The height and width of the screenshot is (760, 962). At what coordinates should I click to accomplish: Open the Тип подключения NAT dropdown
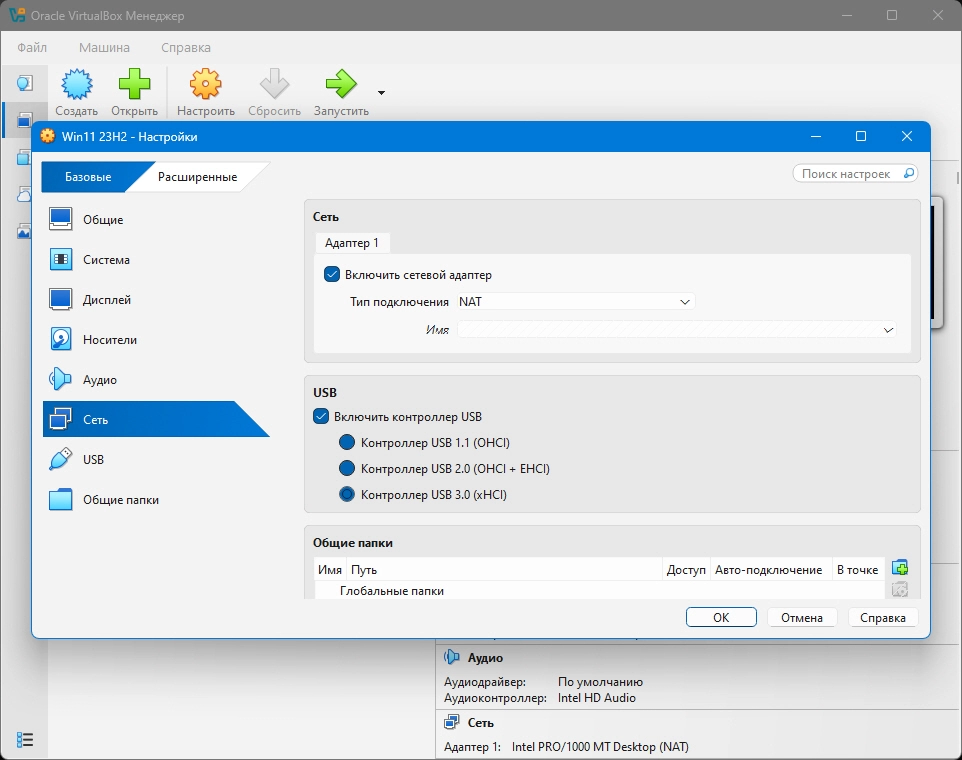coord(576,302)
